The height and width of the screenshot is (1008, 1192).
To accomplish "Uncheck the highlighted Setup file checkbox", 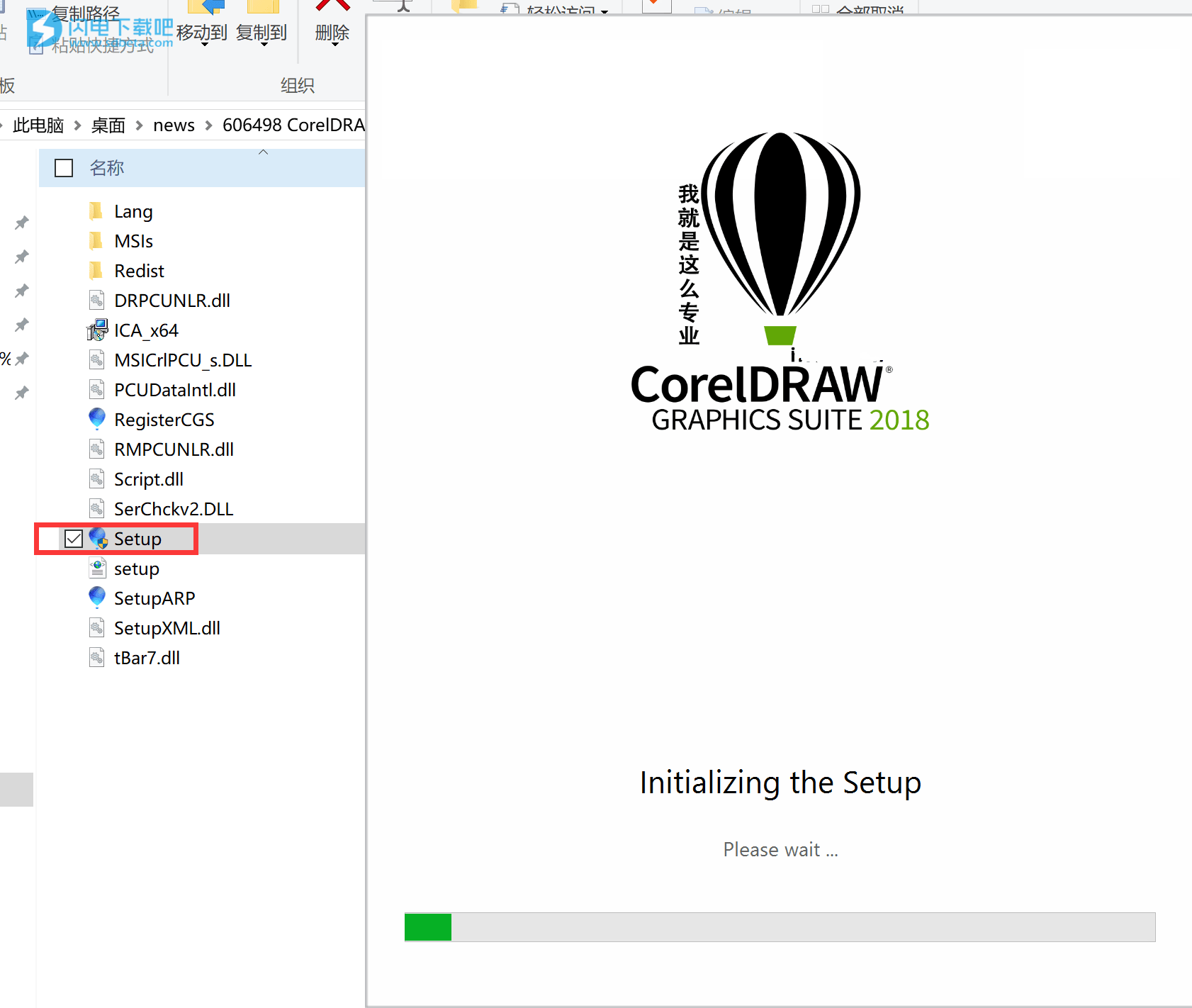I will 74,539.
